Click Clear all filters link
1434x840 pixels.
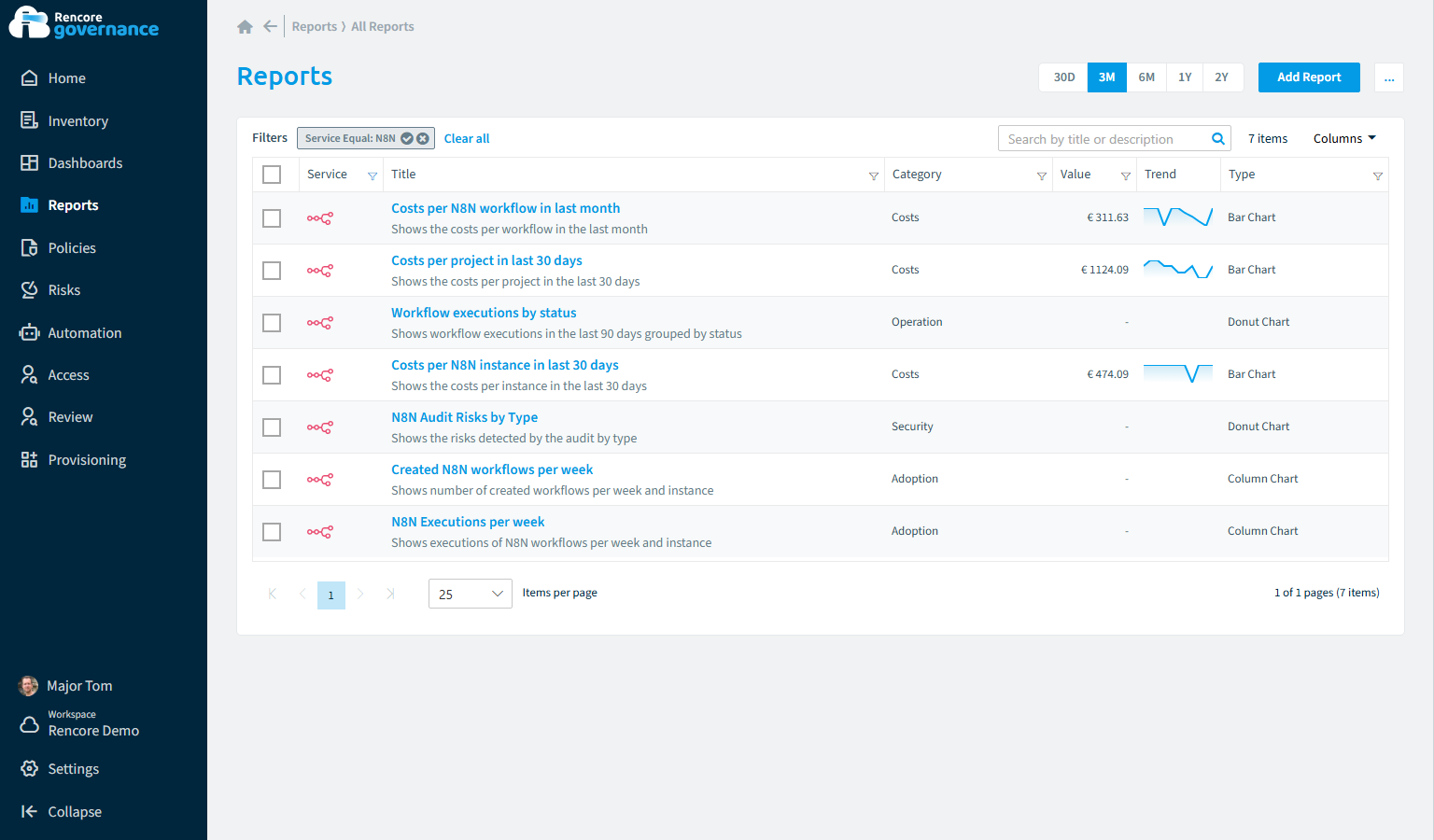(467, 138)
